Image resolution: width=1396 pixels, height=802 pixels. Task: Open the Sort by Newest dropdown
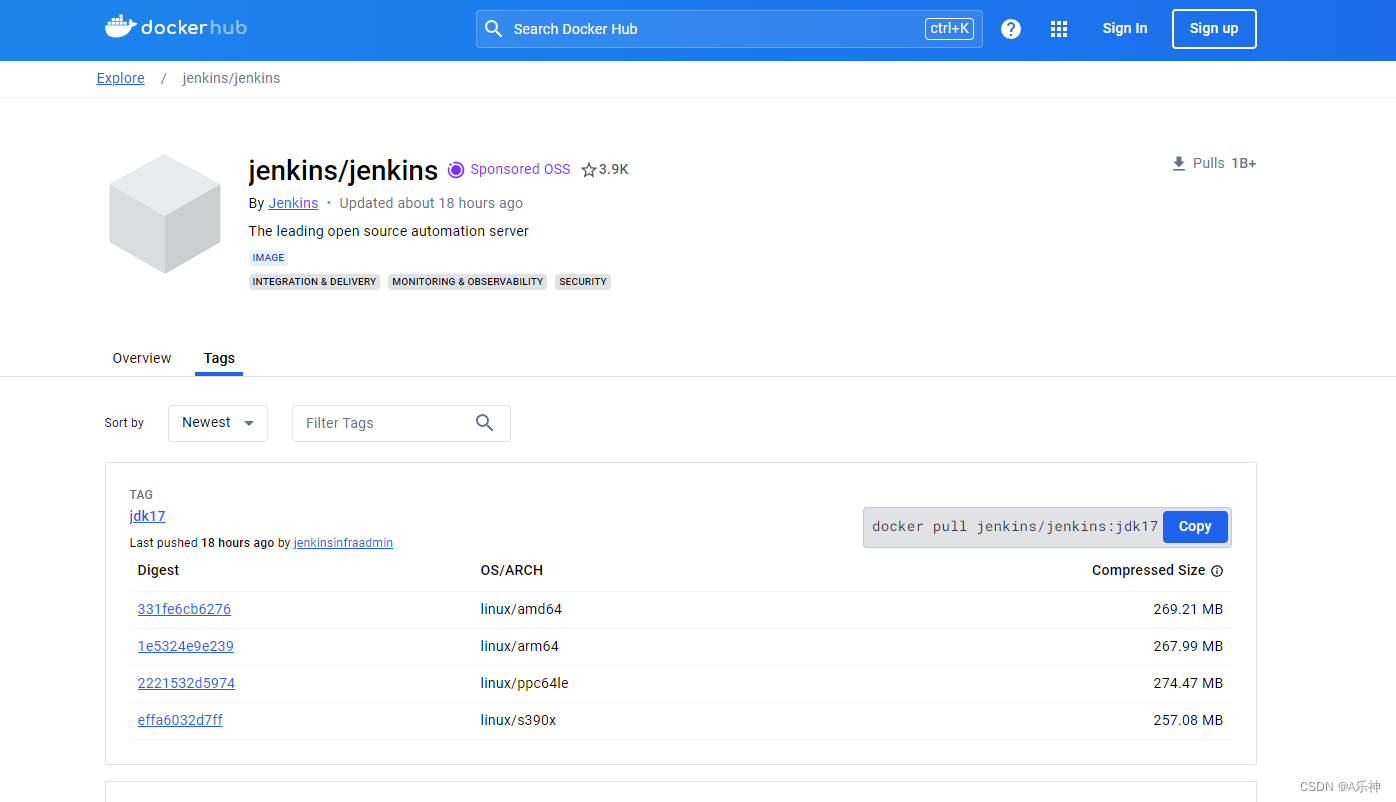[x=217, y=423]
